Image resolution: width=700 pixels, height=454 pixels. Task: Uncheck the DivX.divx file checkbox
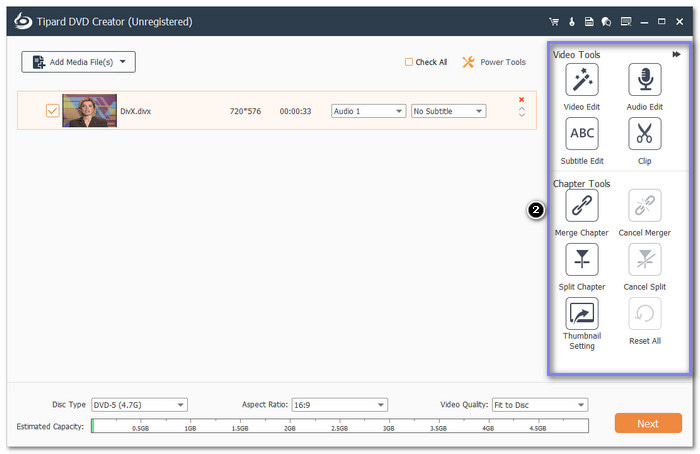coord(52,110)
